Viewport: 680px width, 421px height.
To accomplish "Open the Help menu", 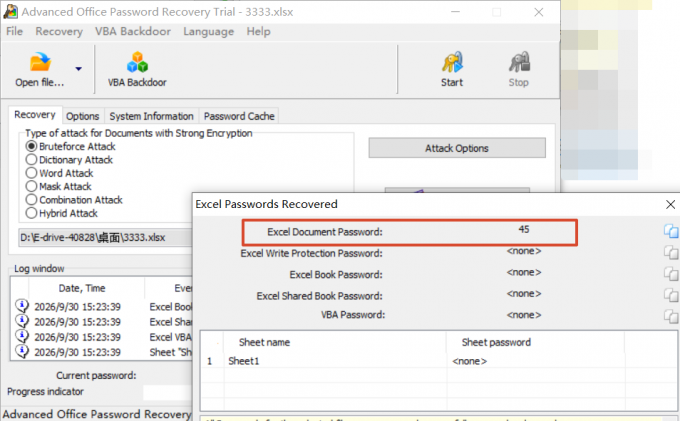I will (x=258, y=32).
